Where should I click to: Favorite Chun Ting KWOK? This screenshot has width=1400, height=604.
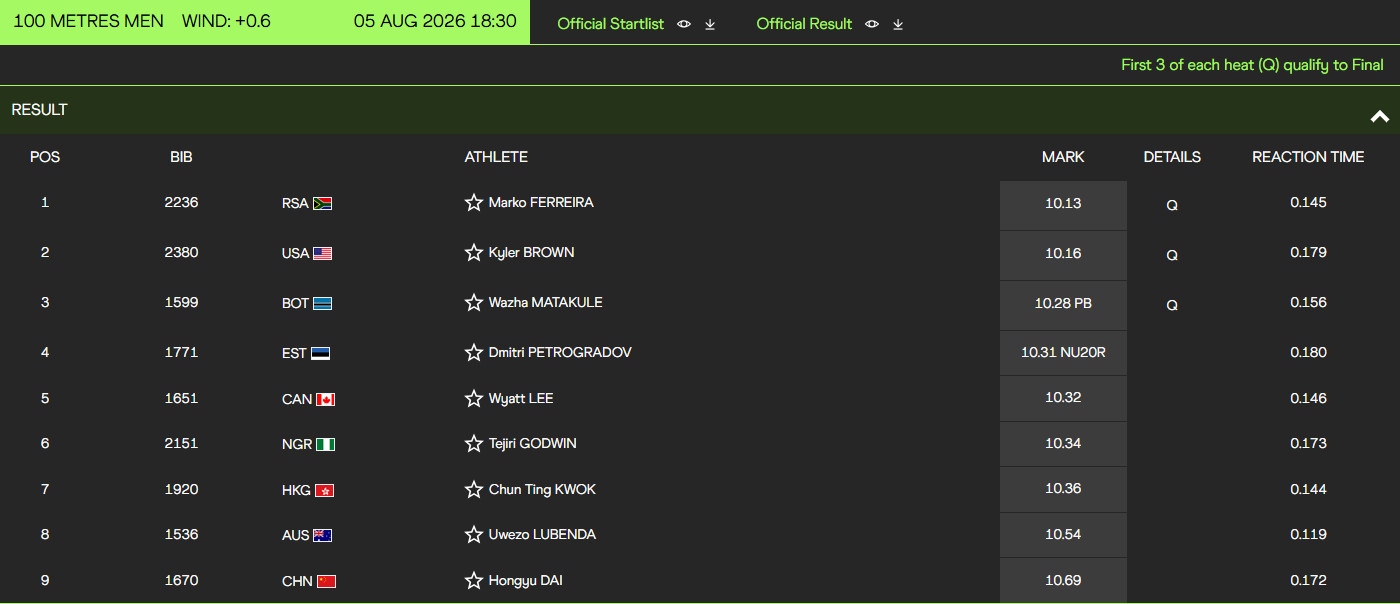tap(474, 490)
